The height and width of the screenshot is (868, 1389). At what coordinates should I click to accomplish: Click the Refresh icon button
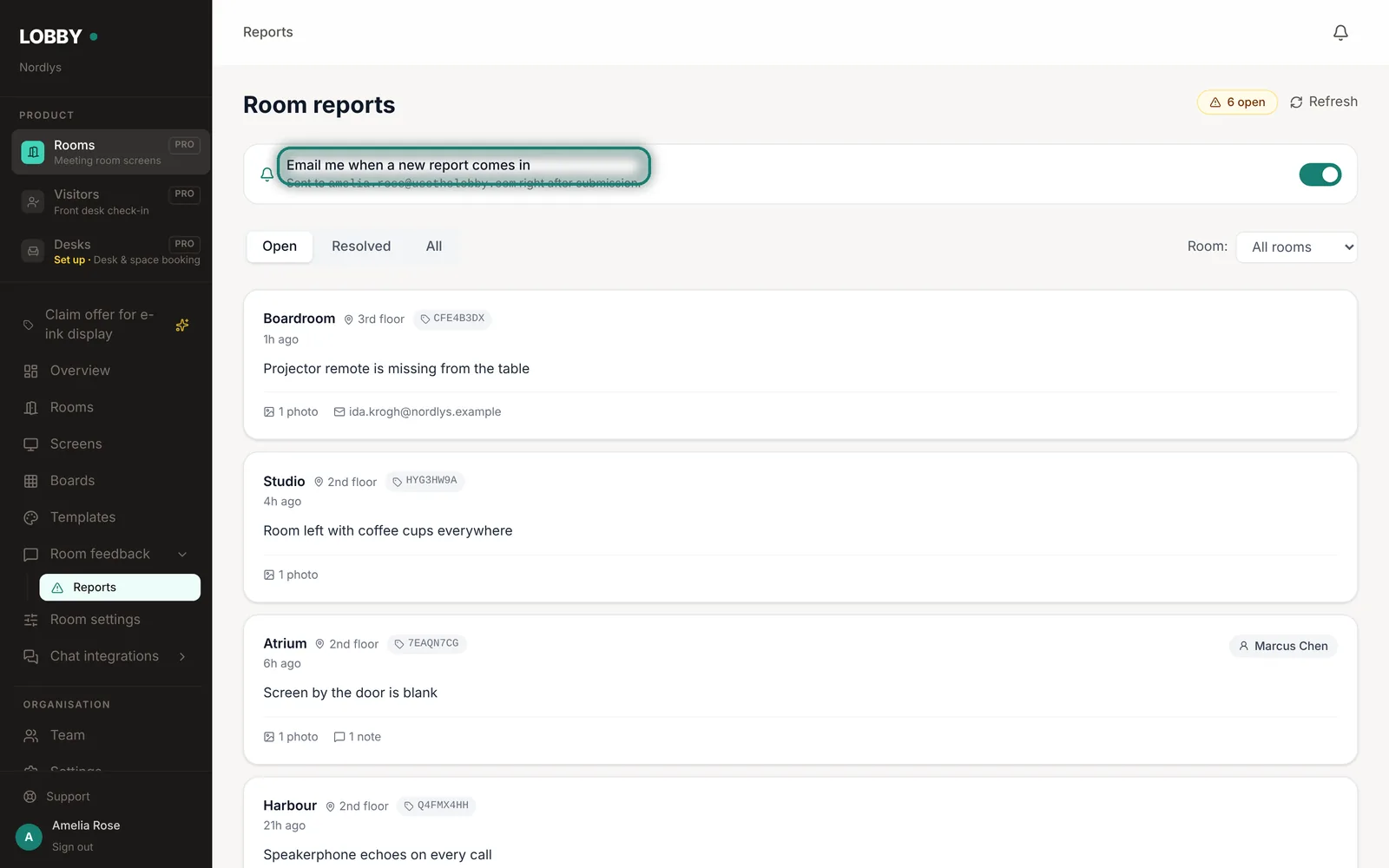pos(1323,102)
